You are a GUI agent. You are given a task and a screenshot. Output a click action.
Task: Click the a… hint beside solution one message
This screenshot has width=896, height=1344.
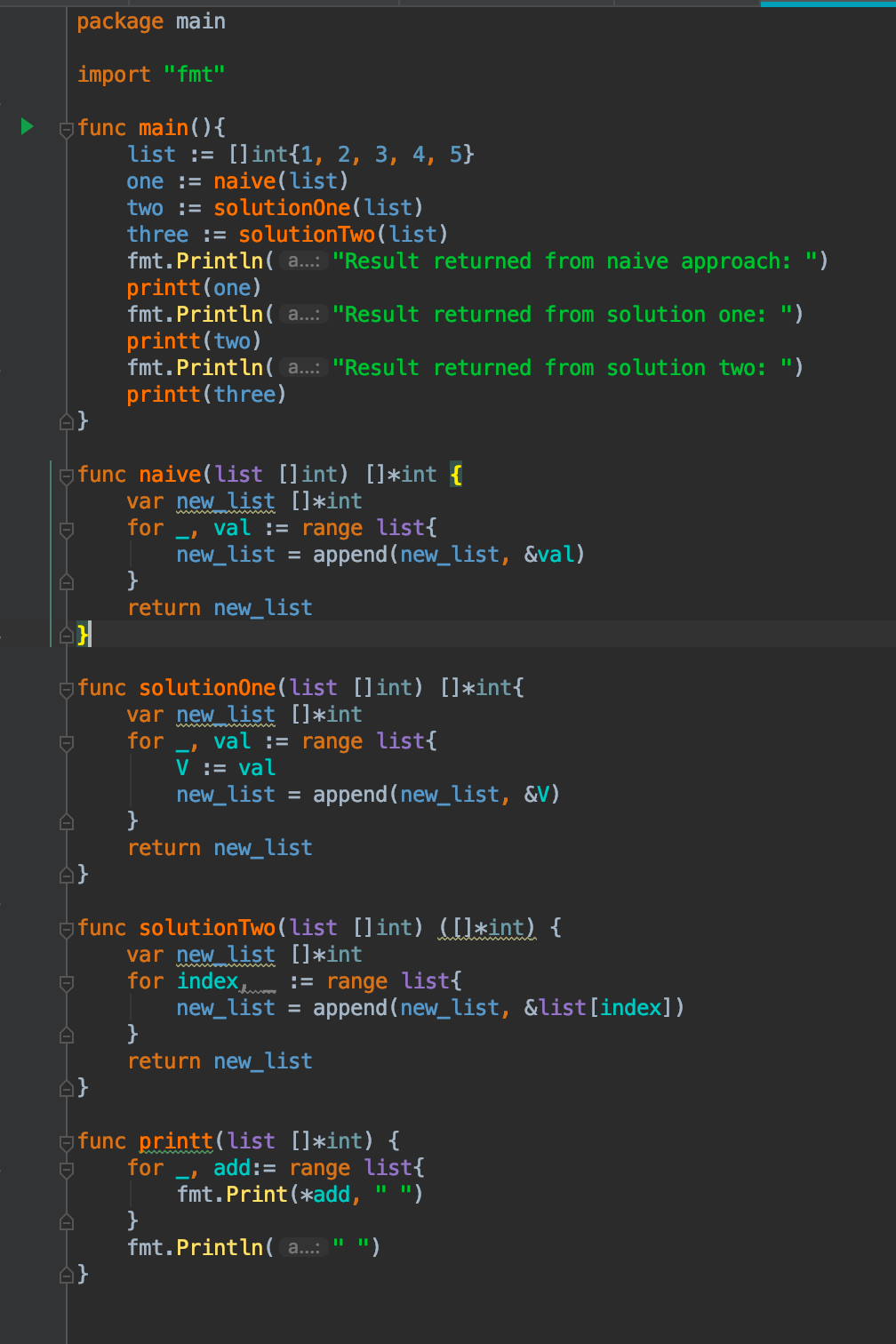[x=302, y=314]
